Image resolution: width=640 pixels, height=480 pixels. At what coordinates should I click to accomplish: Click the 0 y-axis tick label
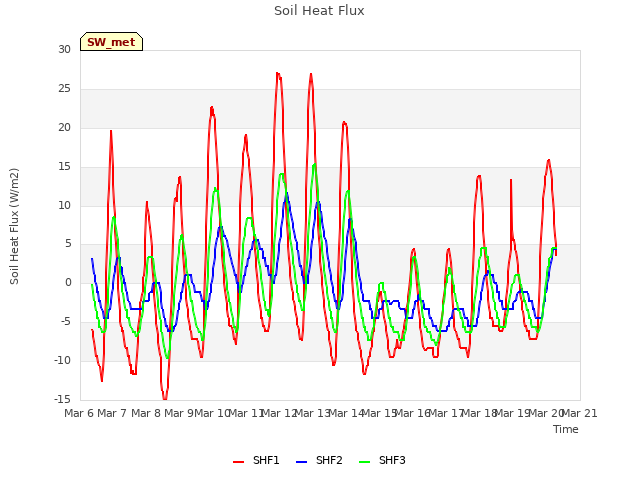click(68, 283)
